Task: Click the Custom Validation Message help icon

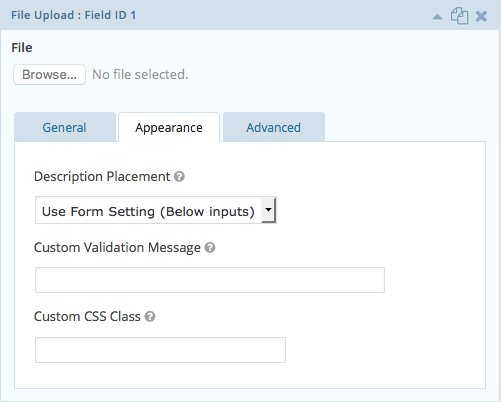Action: pyautogui.click(x=210, y=248)
